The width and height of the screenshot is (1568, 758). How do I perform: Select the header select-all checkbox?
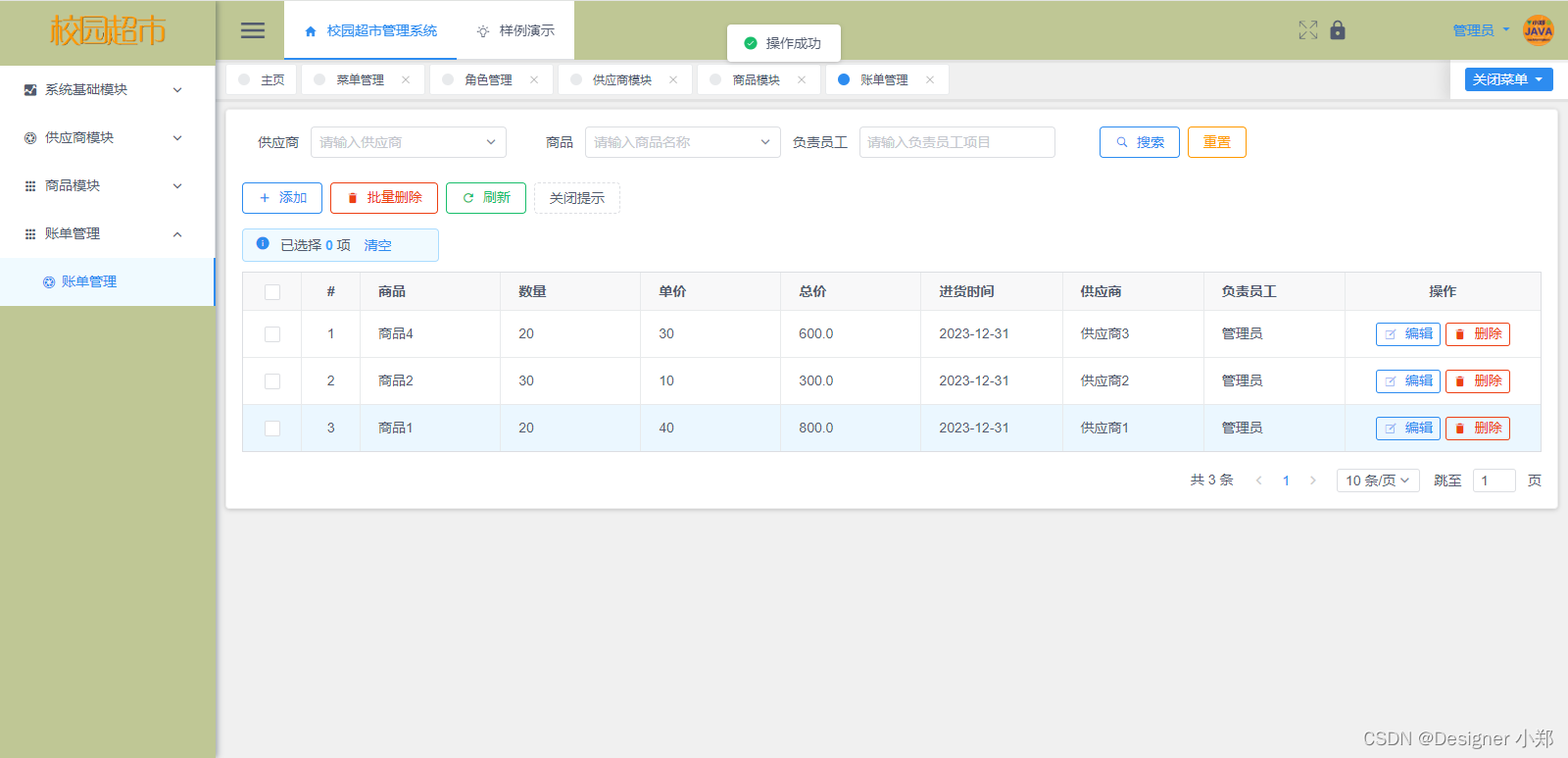pos(272,291)
